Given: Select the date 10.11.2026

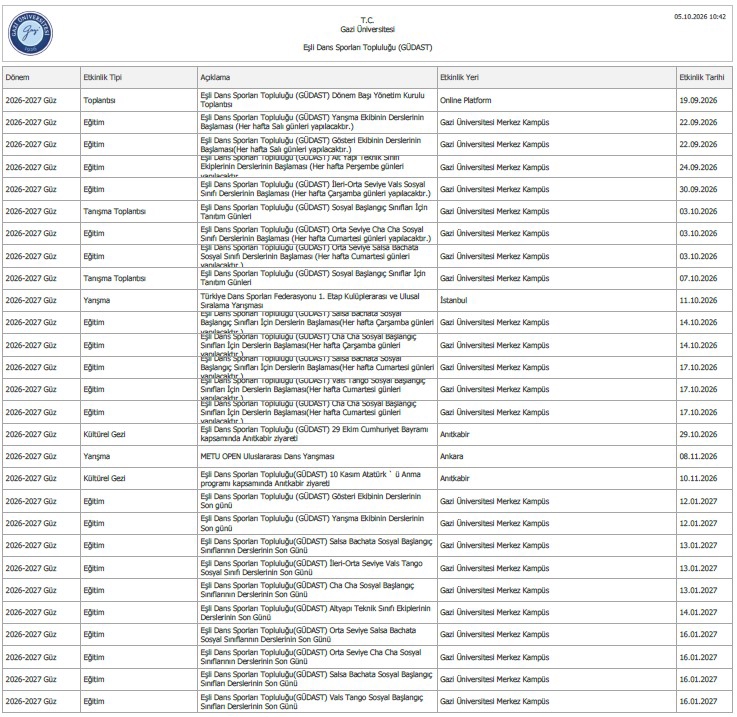Looking at the screenshot, I should pyautogui.click(x=698, y=478).
